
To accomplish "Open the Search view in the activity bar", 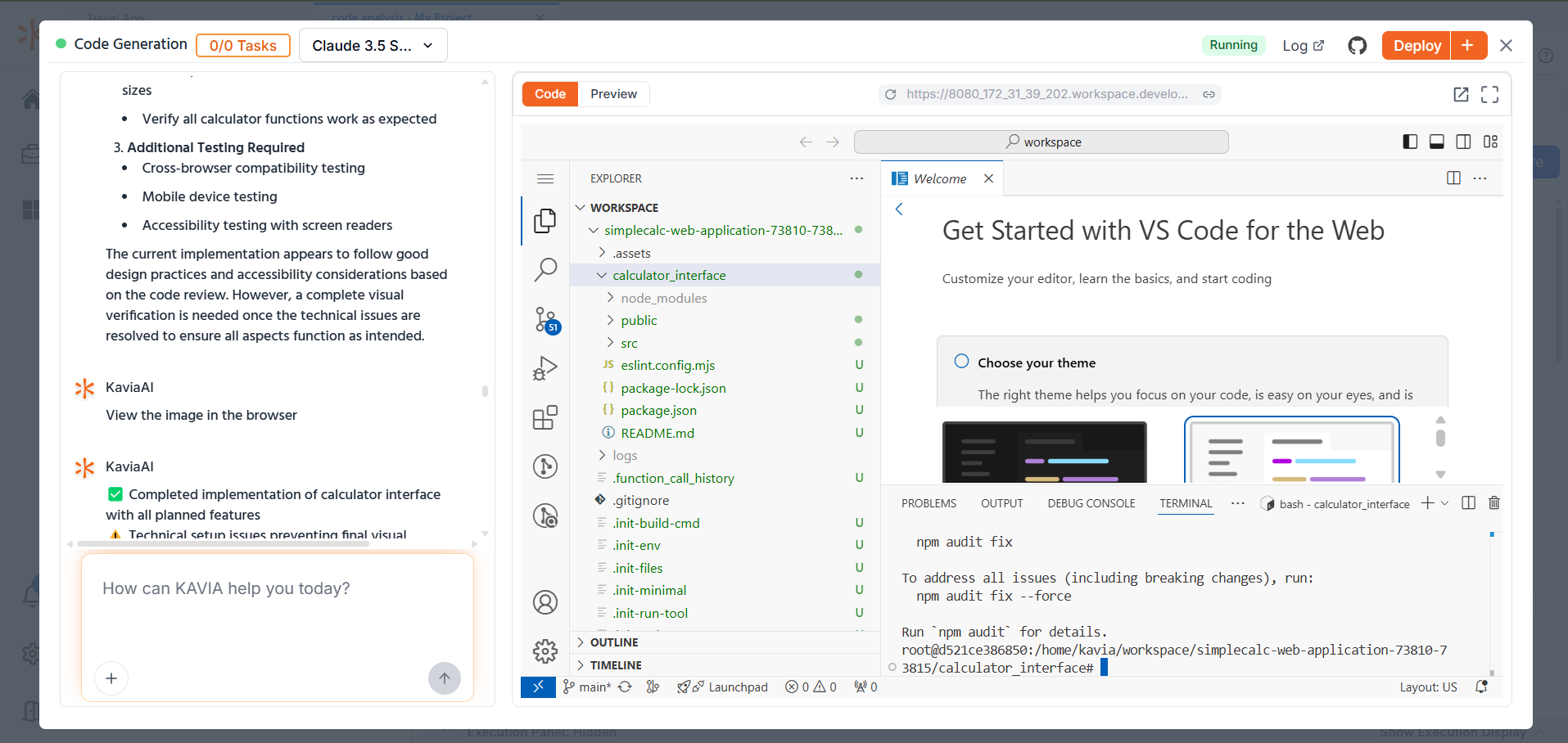I will point(545,269).
